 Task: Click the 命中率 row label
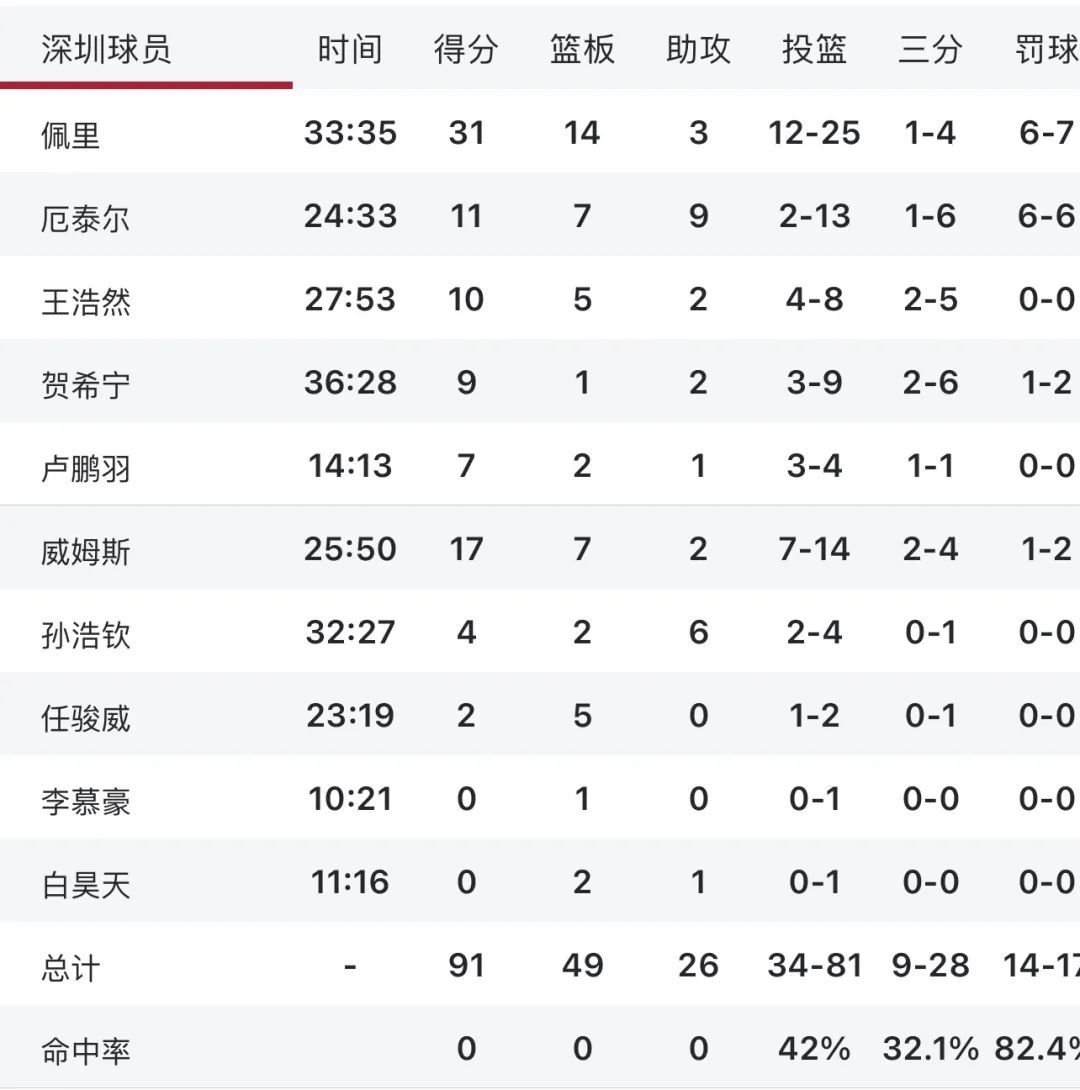pos(86,1050)
